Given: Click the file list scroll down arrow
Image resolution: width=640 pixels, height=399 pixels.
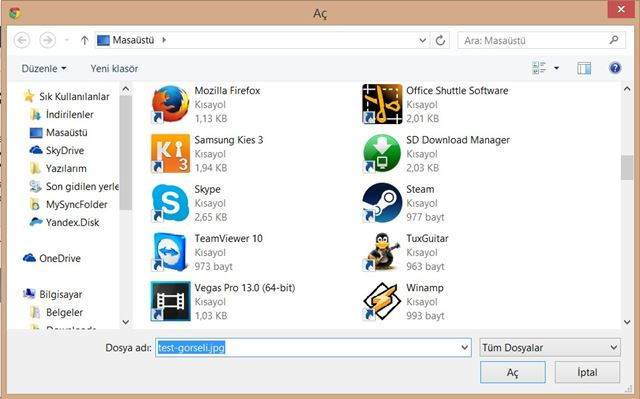Looking at the screenshot, I should (627, 322).
